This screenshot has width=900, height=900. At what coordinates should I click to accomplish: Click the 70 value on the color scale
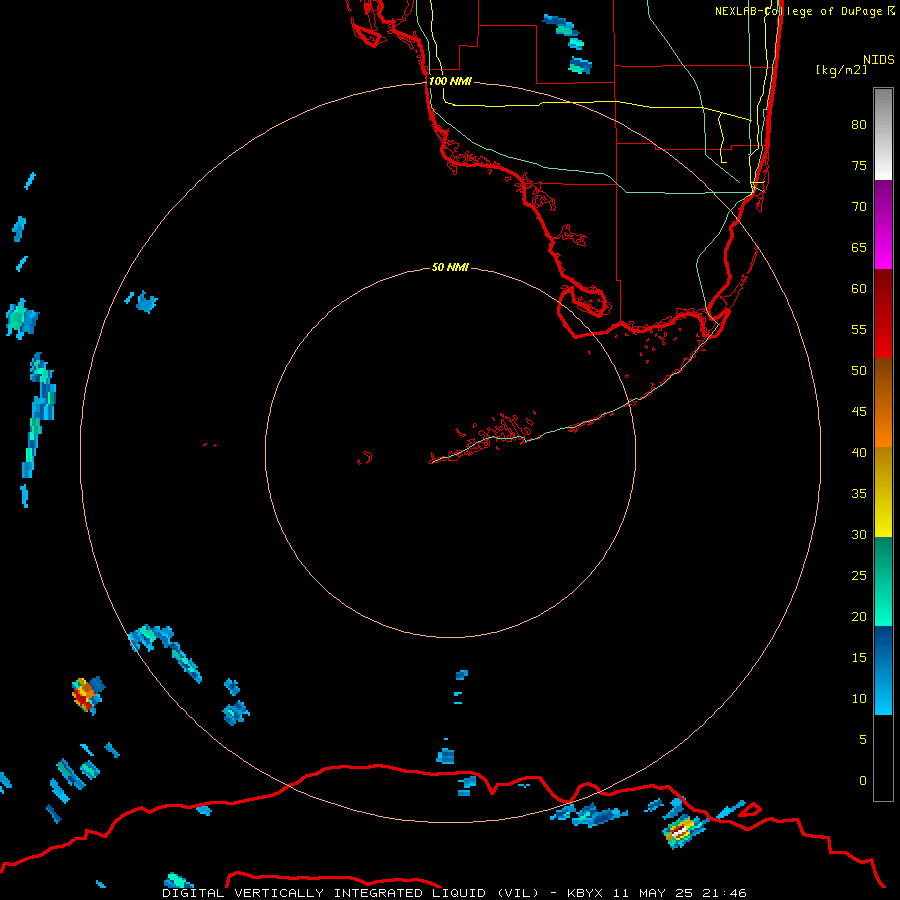pyautogui.click(x=859, y=207)
